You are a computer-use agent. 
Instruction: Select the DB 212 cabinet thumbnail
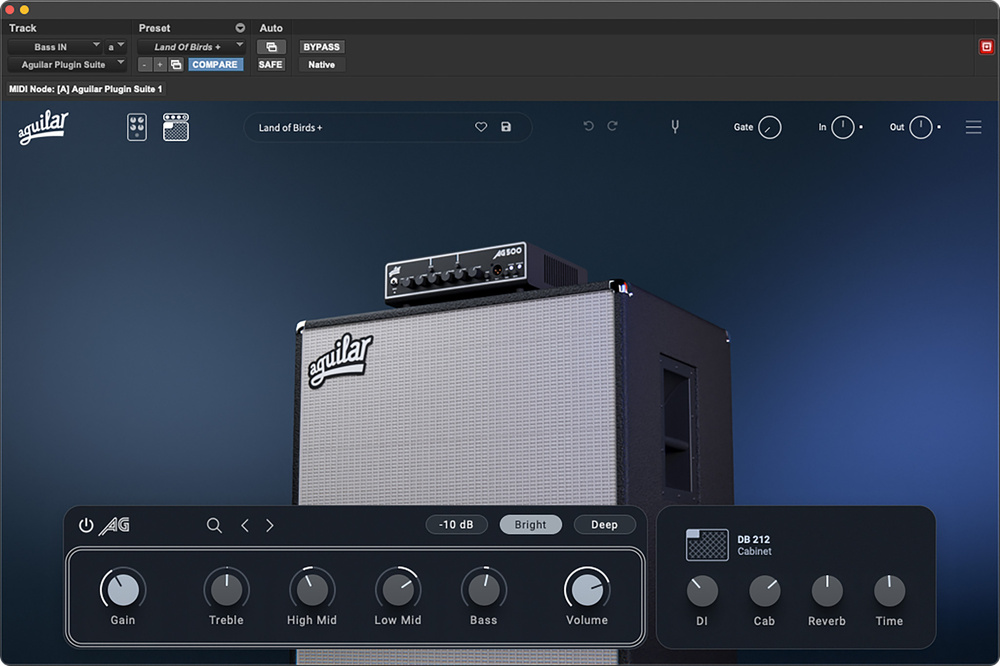(707, 545)
